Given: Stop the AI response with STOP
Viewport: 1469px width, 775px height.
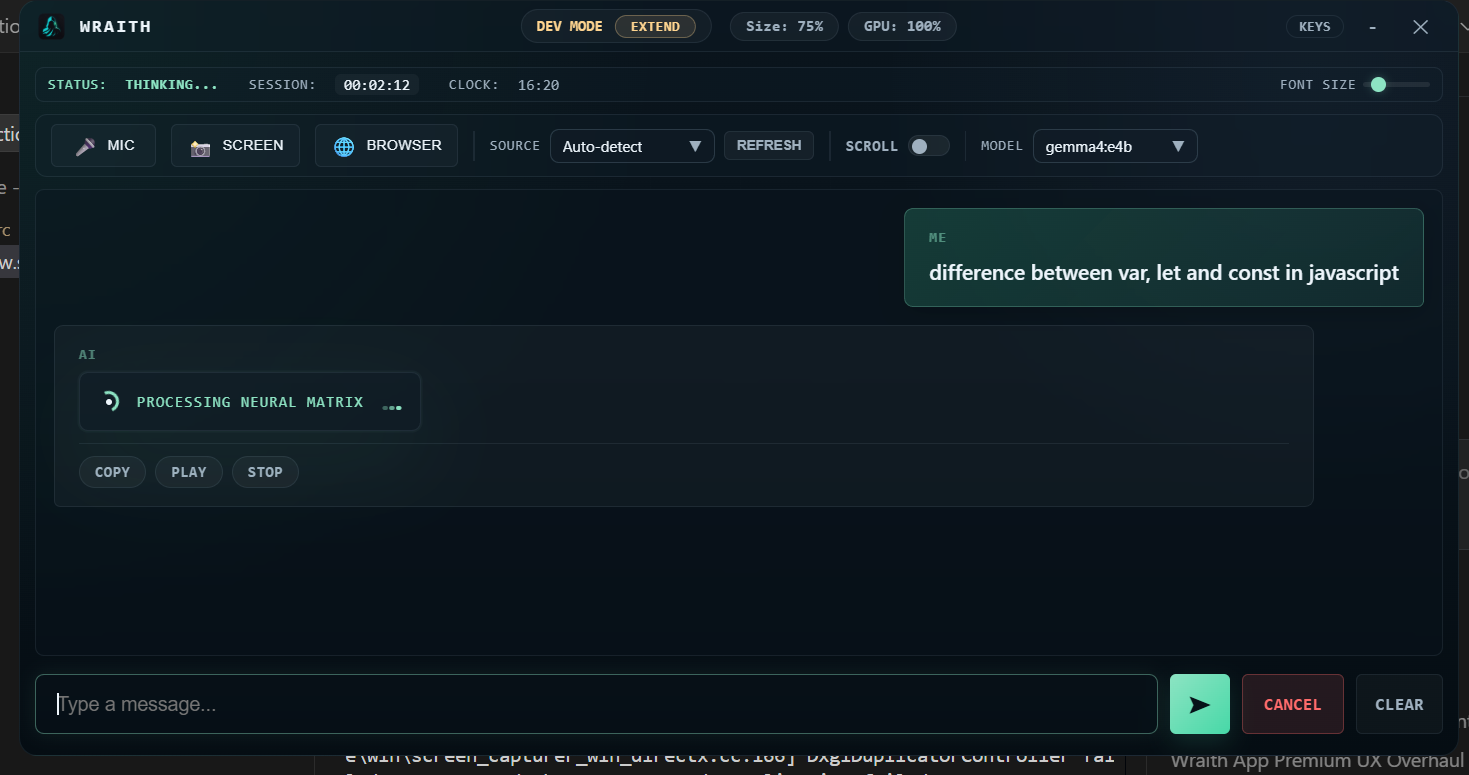Looking at the screenshot, I should click(265, 472).
